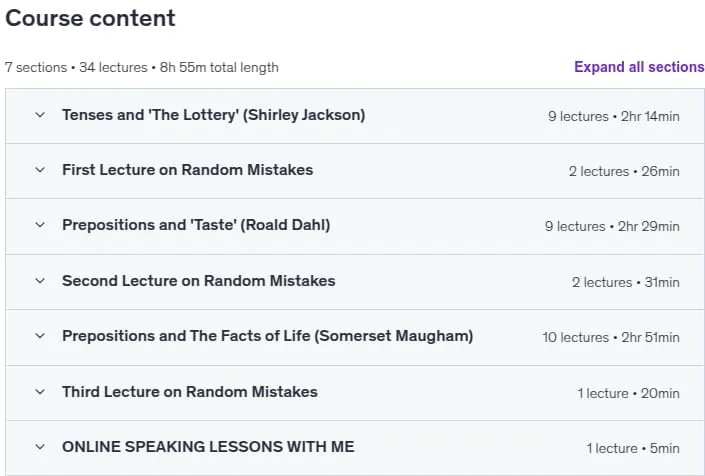
Task: Open Third Lecture on Random Mistakes title
Action: 190,392
